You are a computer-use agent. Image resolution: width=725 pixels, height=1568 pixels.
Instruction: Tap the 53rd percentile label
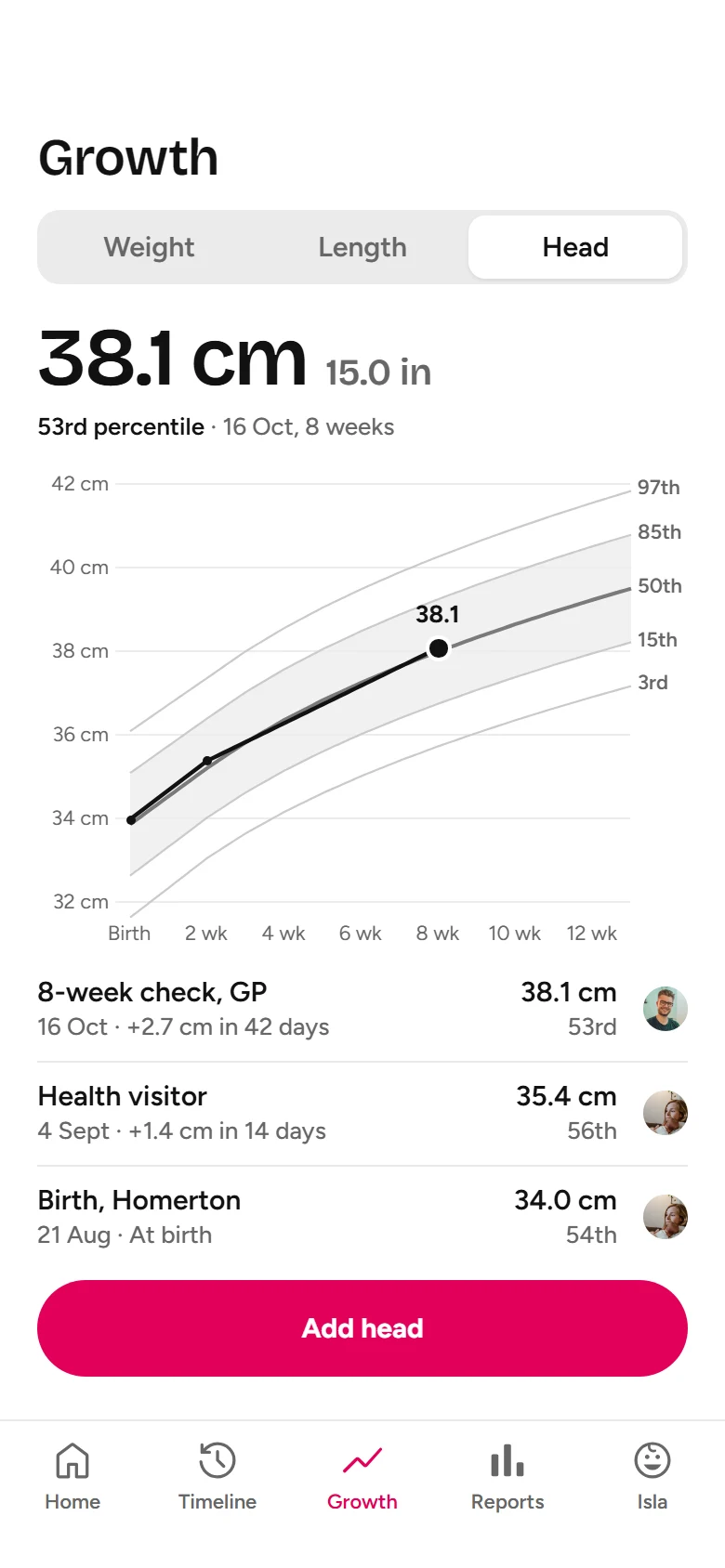pyautogui.click(x=121, y=426)
